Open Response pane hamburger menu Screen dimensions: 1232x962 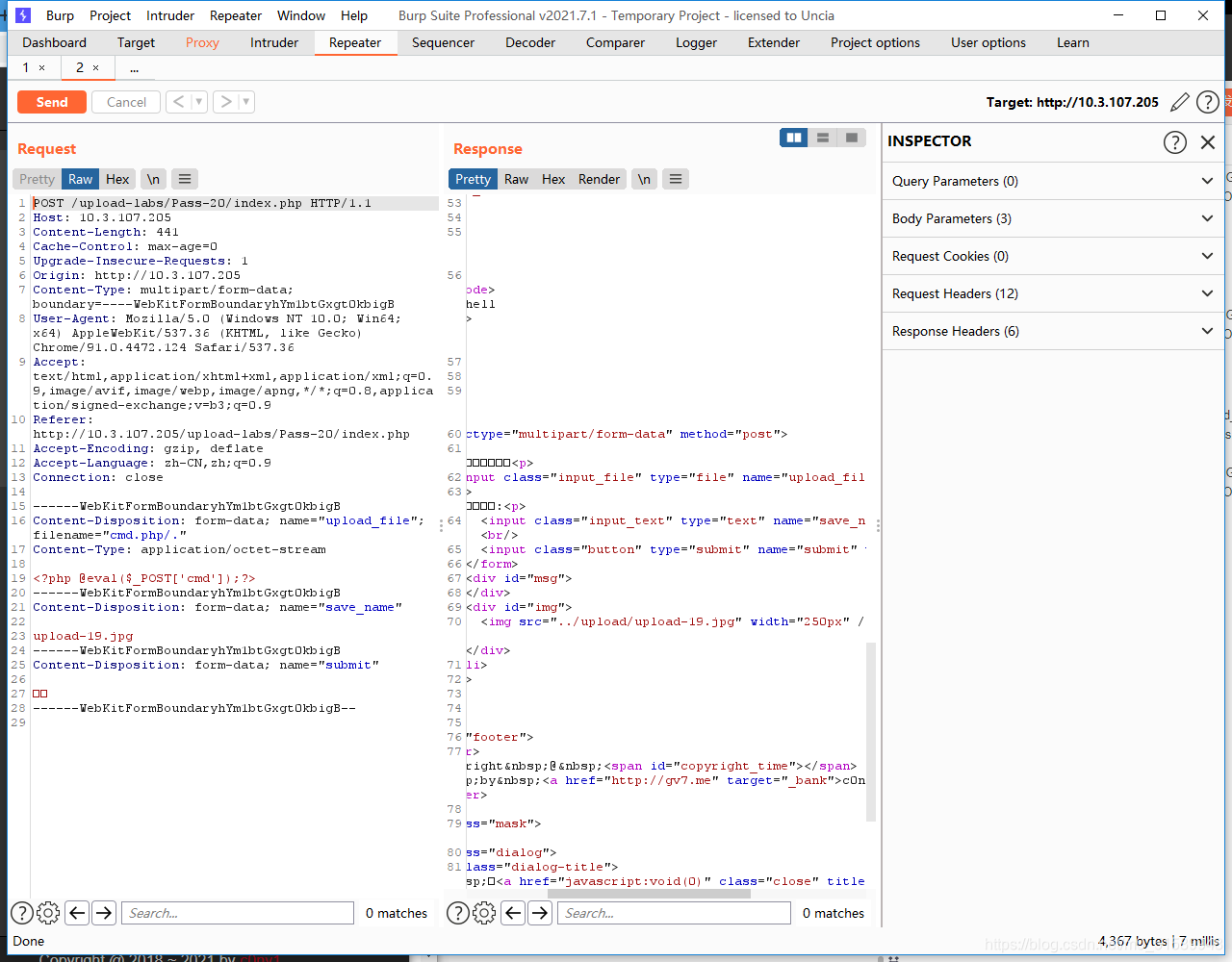(x=676, y=179)
